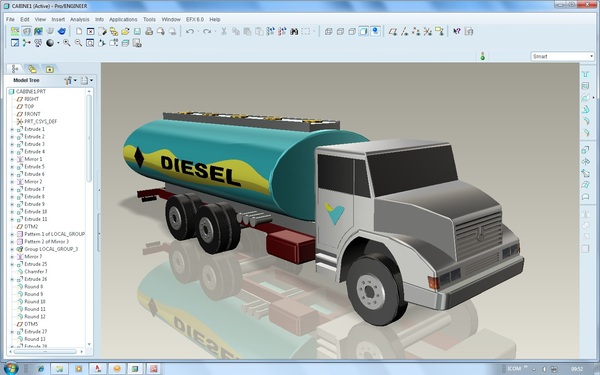The width and height of the screenshot is (600, 375).
Task: Click the green traffic light status icon
Action: (x=483, y=56)
